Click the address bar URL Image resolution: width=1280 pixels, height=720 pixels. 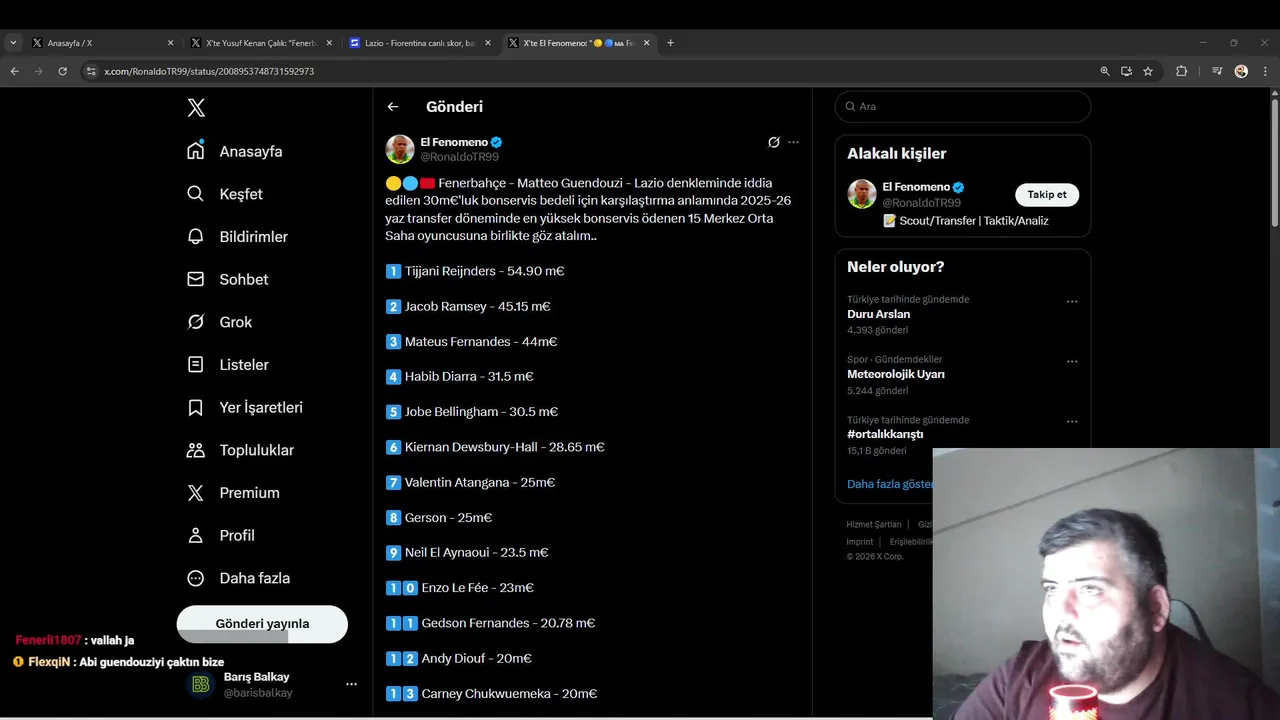pos(209,71)
